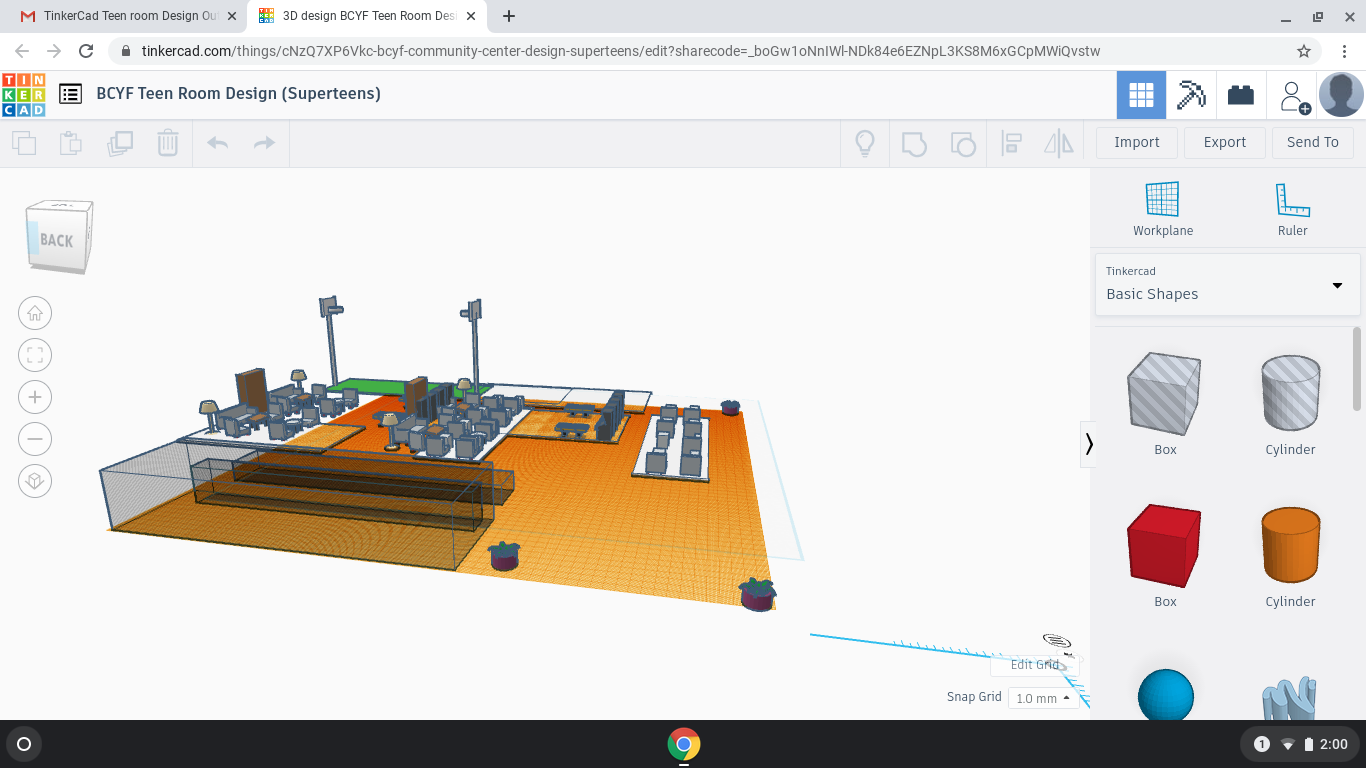The height and width of the screenshot is (768, 1366).
Task: Open the Snap Grid 1.0 mm dropdown
Action: [1043, 698]
